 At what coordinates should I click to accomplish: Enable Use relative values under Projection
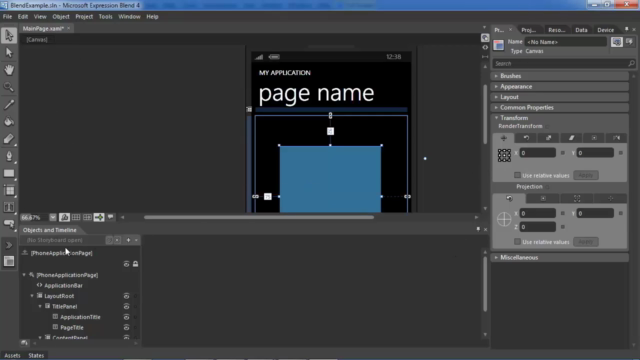click(517, 242)
